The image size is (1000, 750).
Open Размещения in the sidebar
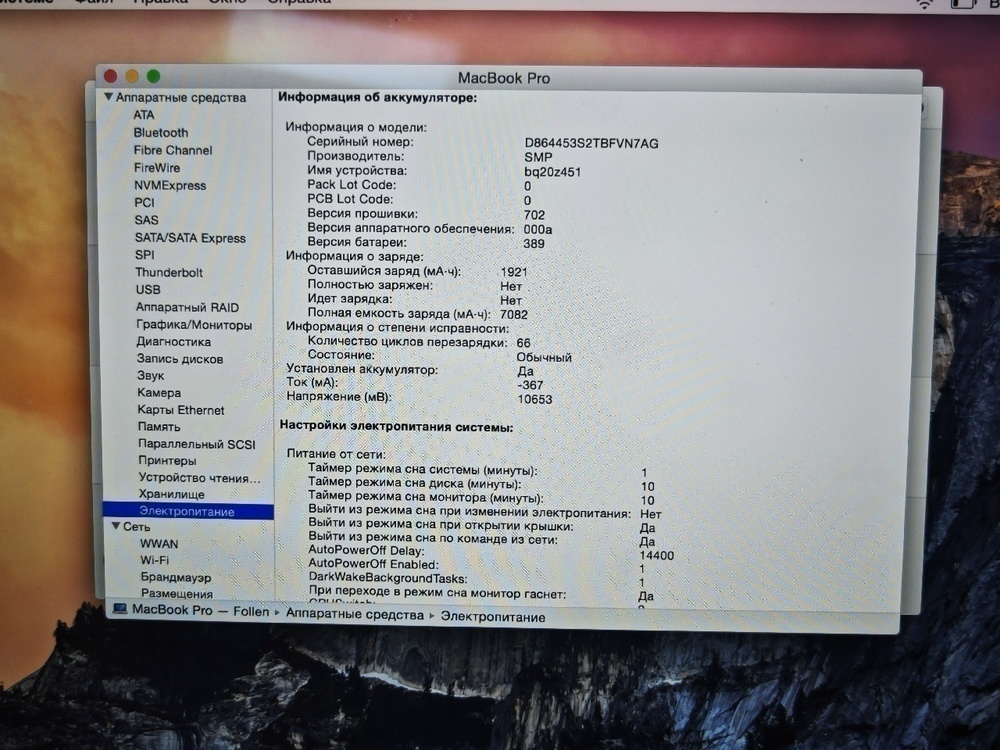pyautogui.click(x=177, y=594)
